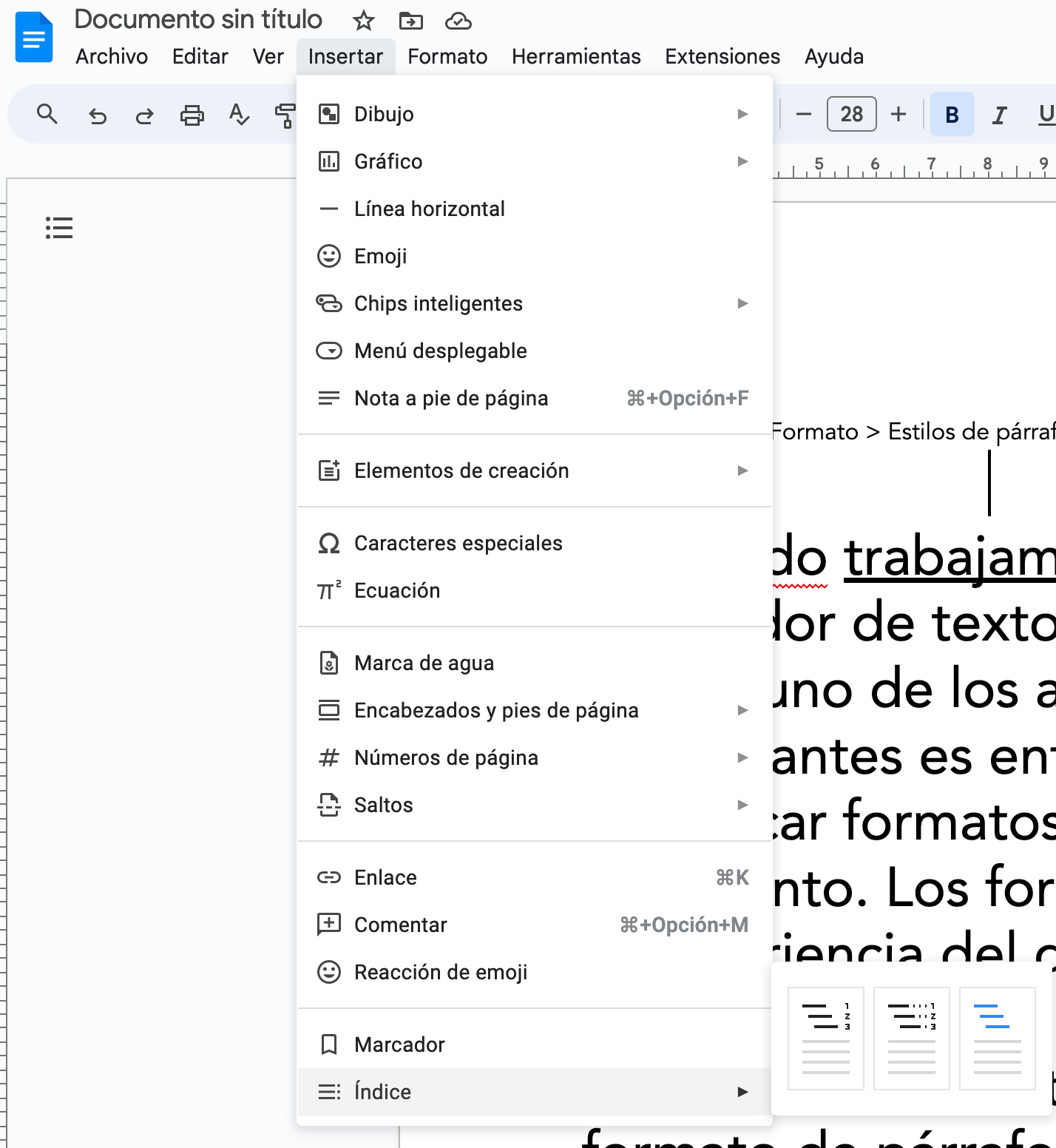1056x1148 pixels.
Task: Toggle italic formatting on
Action: tap(998, 114)
